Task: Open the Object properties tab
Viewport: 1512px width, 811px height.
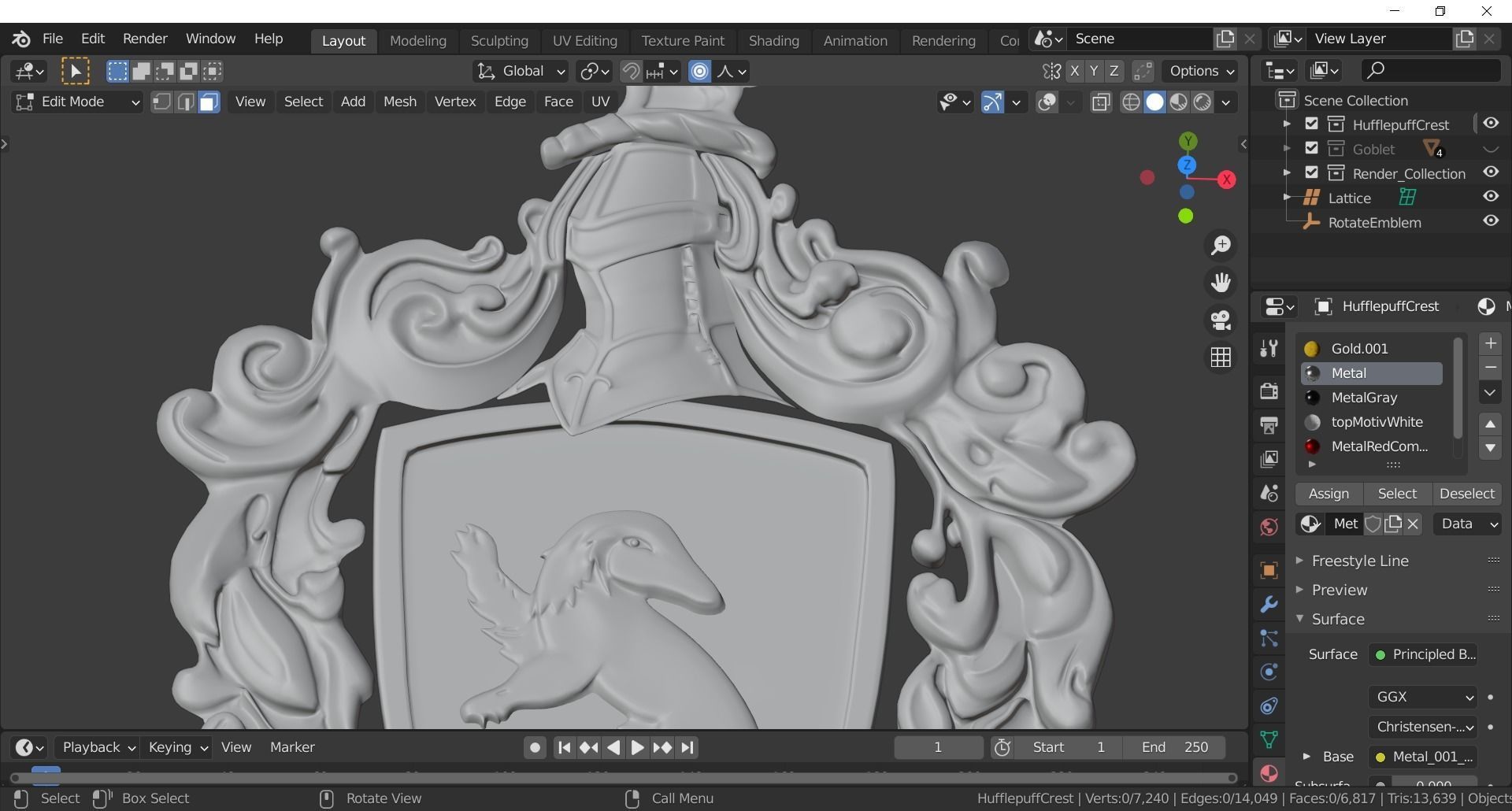Action: tap(1268, 570)
